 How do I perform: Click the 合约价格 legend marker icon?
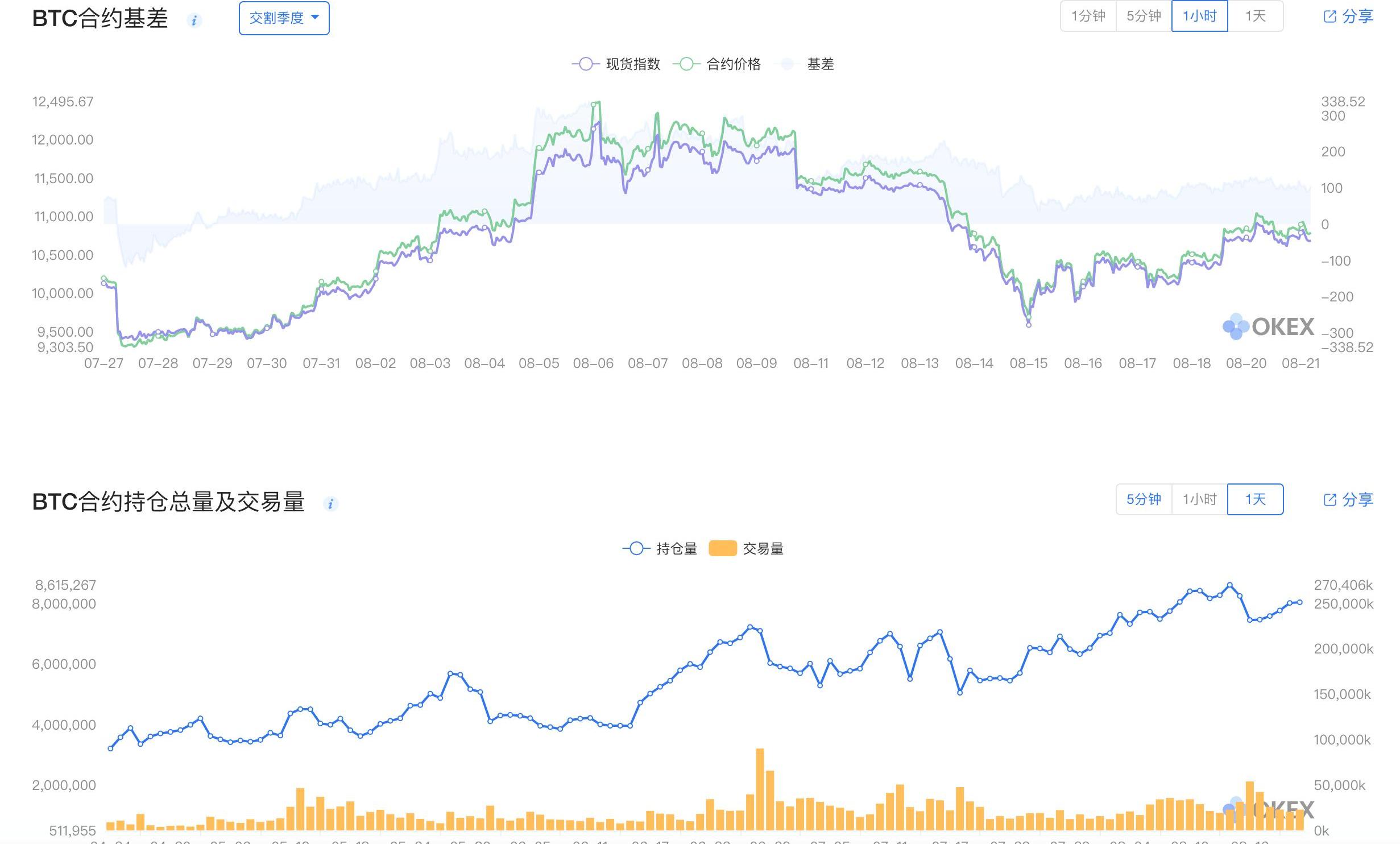686,64
